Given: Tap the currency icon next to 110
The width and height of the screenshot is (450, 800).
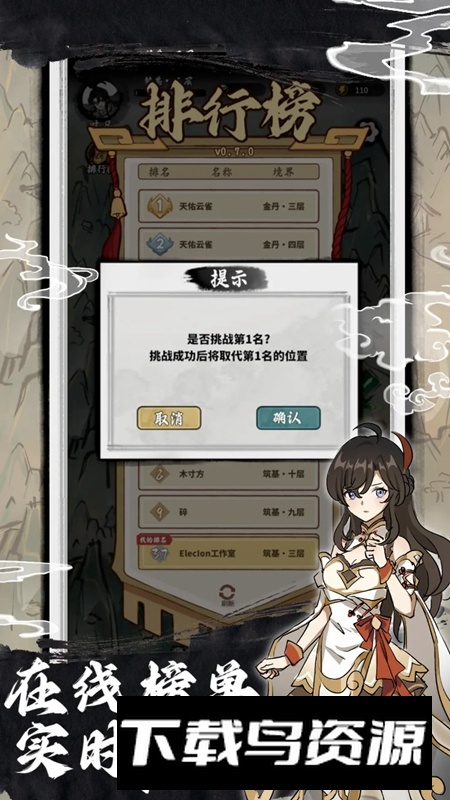Looking at the screenshot, I should coord(341,90).
